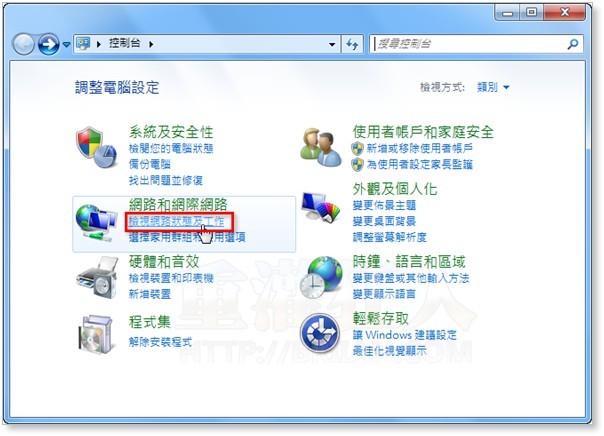Viewport: 604px width, 436px height.
Task: Click the Programs disc box icon
Action: coord(96,334)
